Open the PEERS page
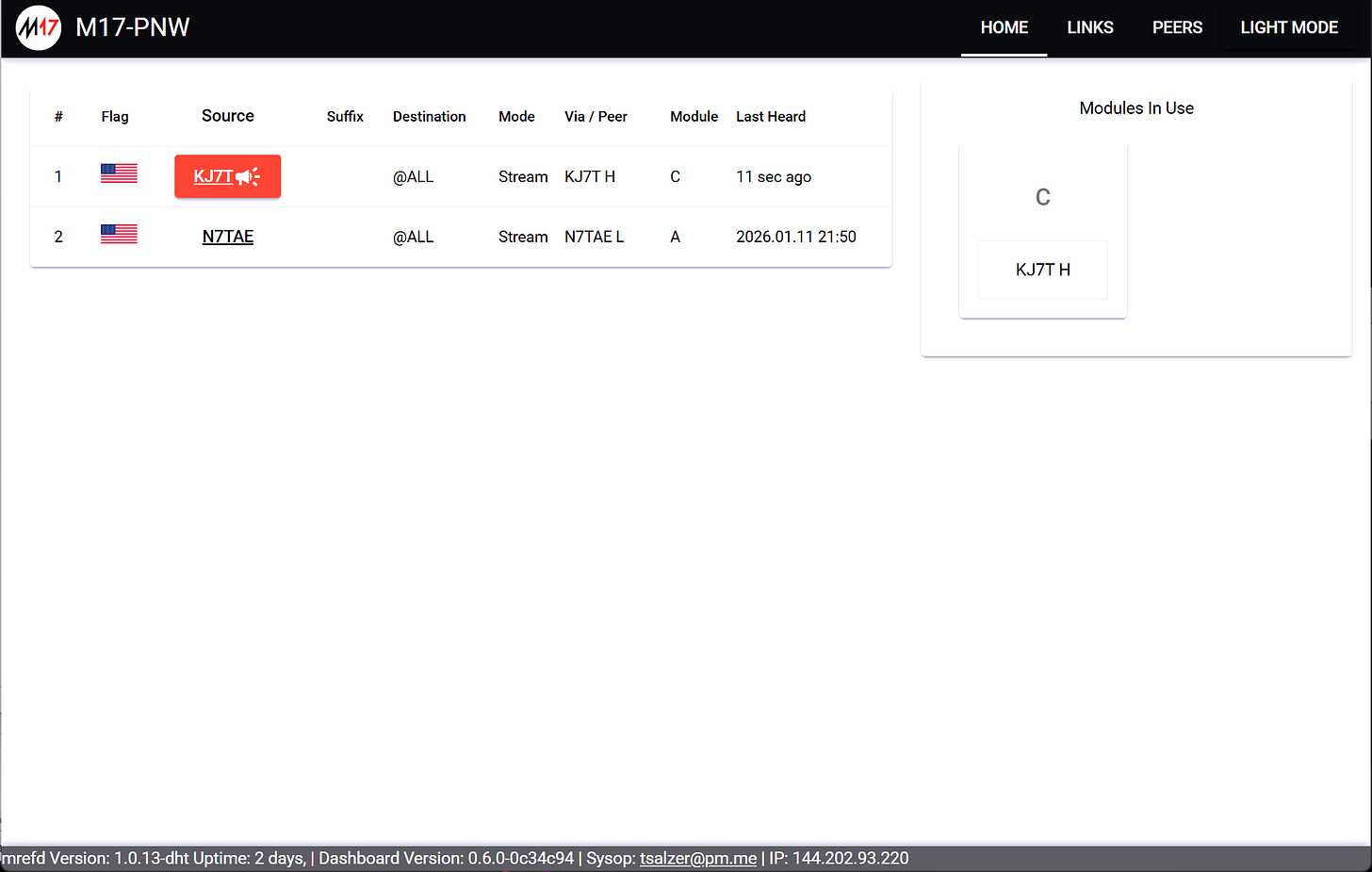The width and height of the screenshot is (1372, 872). (1177, 27)
